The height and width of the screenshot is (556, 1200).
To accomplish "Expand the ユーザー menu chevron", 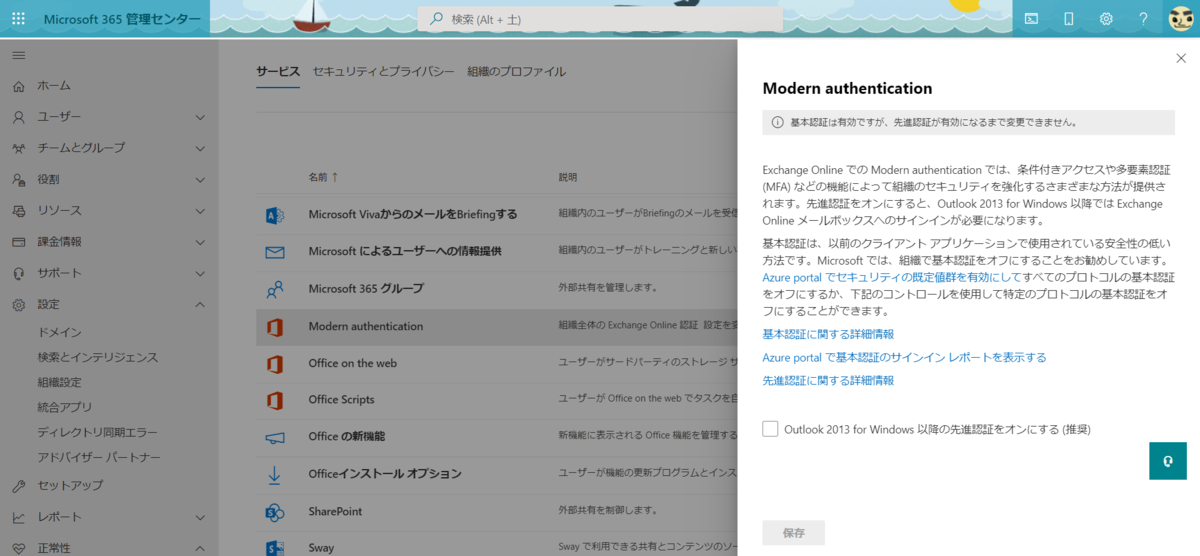I will 200,117.
